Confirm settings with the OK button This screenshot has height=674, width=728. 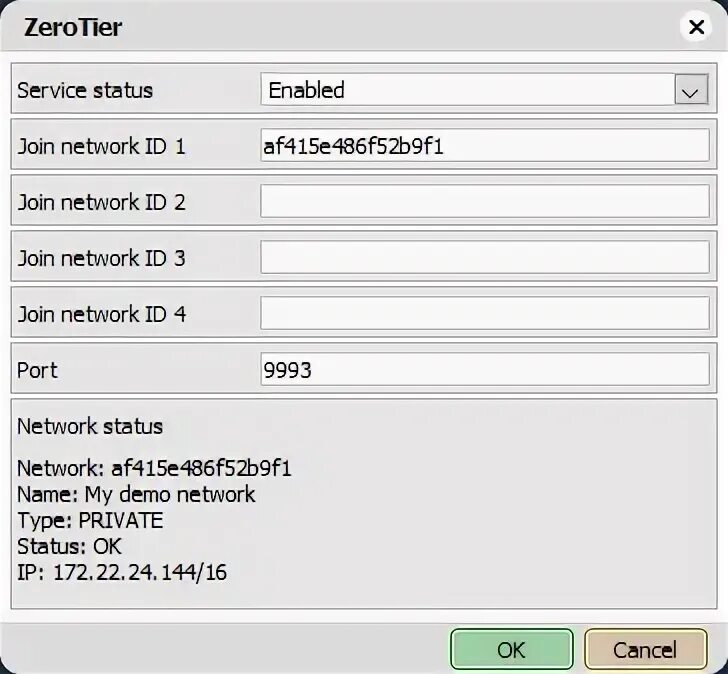(512, 649)
